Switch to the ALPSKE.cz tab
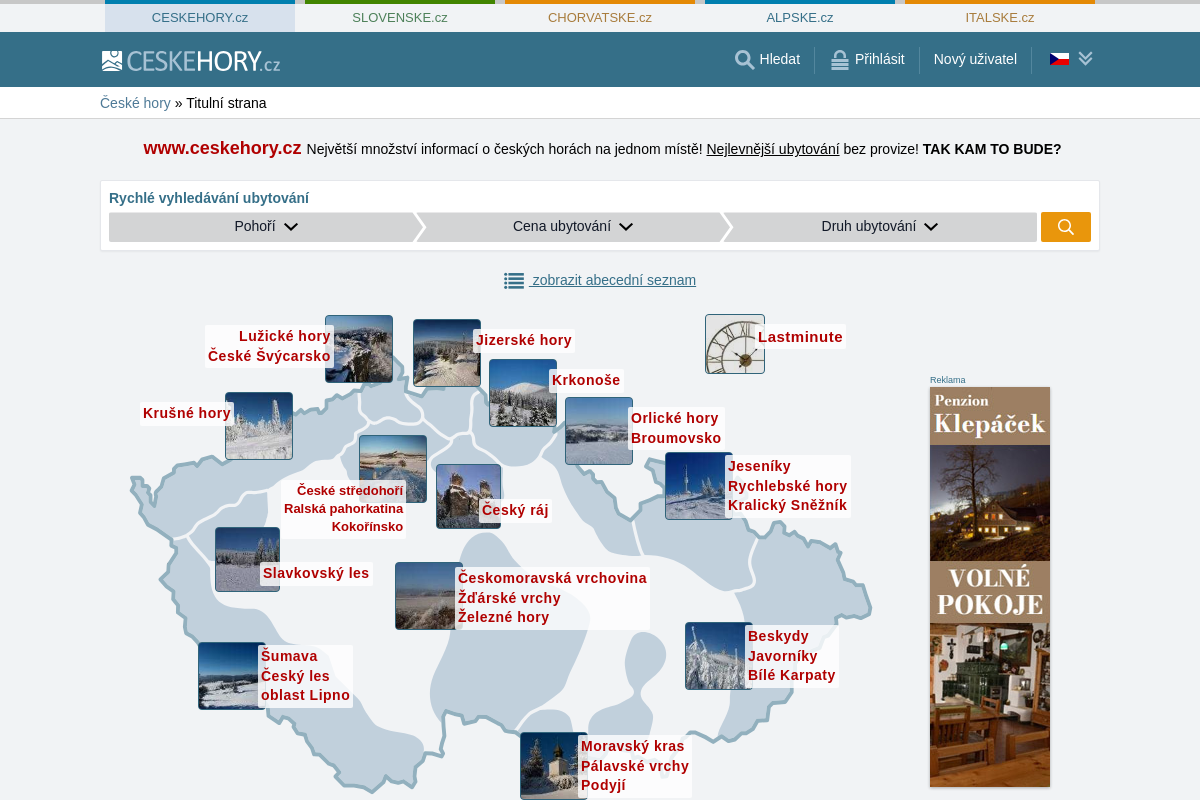Viewport: 1200px width, 800px height. 800,18
